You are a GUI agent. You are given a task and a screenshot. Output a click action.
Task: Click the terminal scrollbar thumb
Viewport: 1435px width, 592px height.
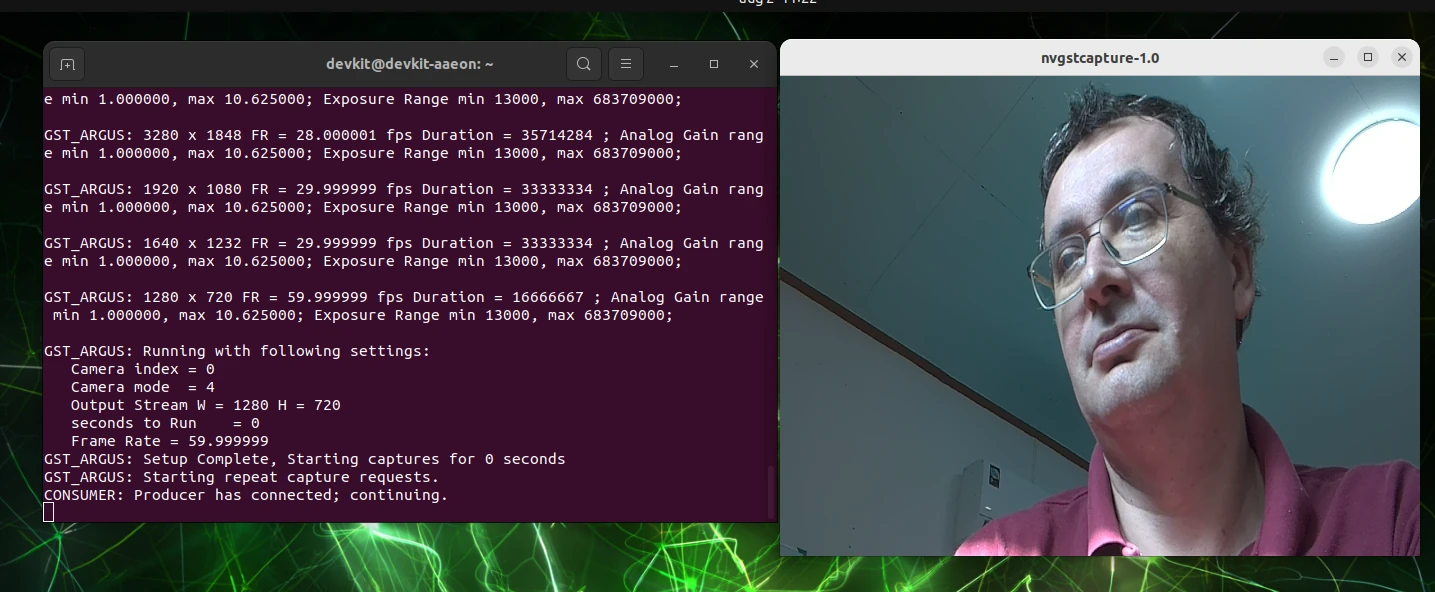click(771, 491)
